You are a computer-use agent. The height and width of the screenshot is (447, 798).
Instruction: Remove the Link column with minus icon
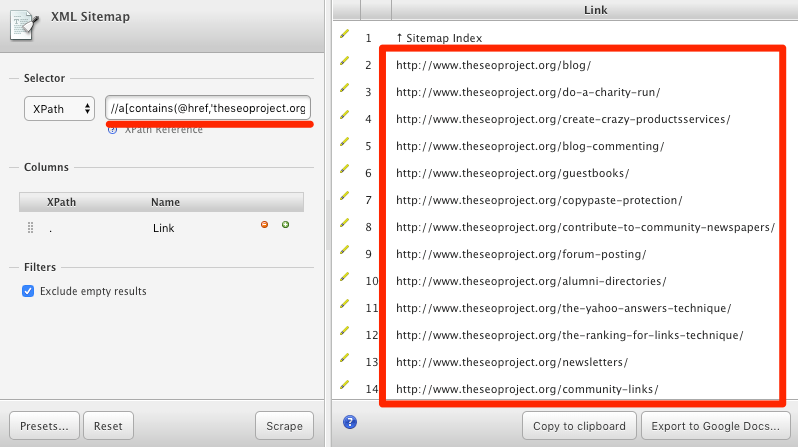click(264, 225)
